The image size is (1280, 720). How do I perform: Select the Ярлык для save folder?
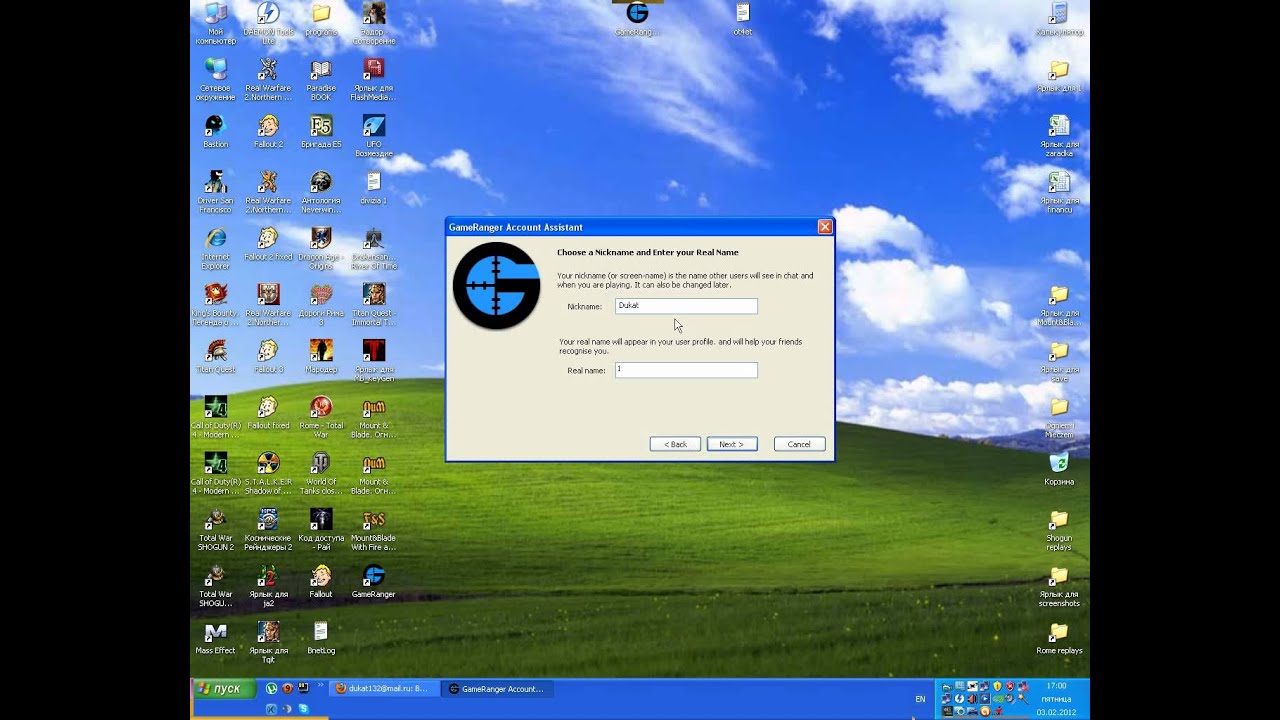[x=1059, y=361]
